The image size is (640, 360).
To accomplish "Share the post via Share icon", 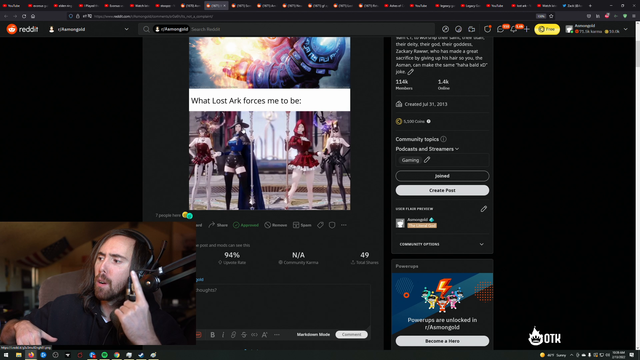I will click(218, 225).
